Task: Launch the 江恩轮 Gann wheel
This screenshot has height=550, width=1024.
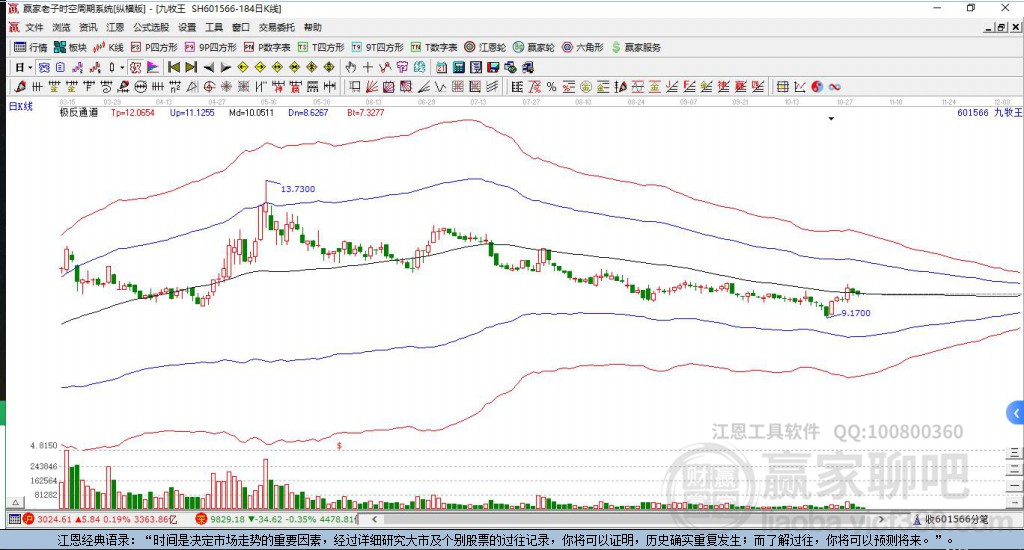Action: coord(485,47)
